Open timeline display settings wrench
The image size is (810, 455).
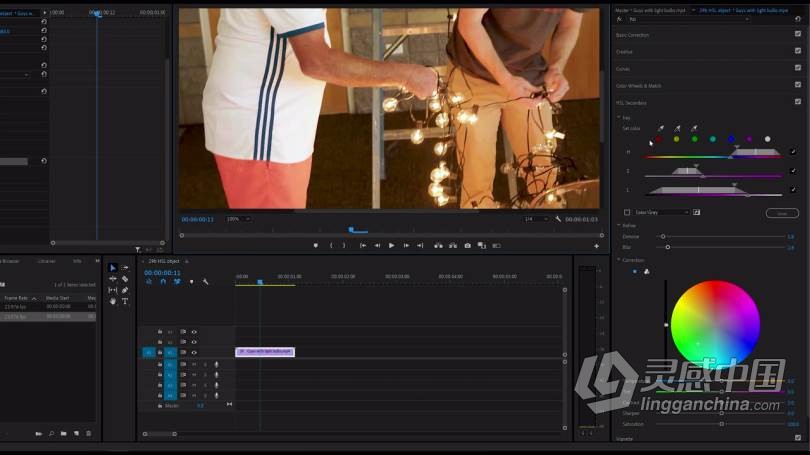205,281
